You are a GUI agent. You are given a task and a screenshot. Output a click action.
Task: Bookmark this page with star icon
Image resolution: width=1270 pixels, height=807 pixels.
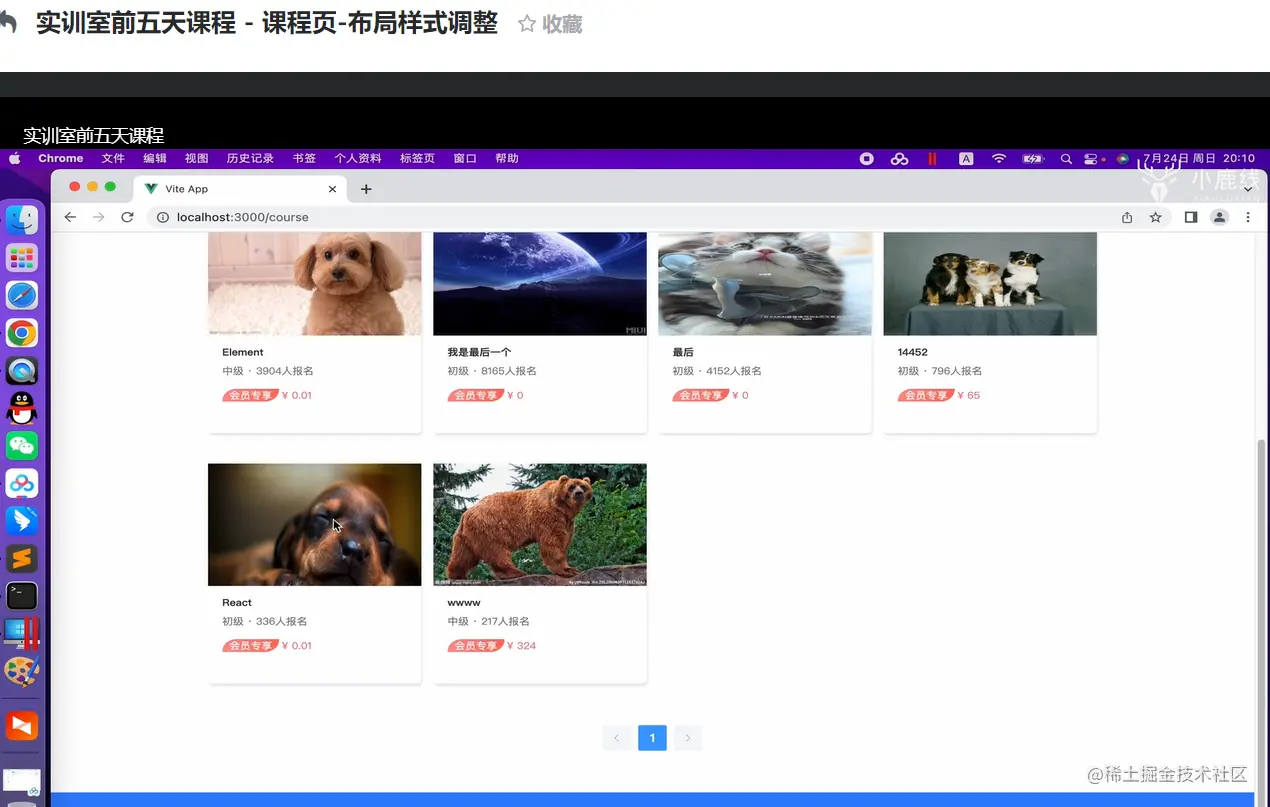click(x=1155, y=217)
